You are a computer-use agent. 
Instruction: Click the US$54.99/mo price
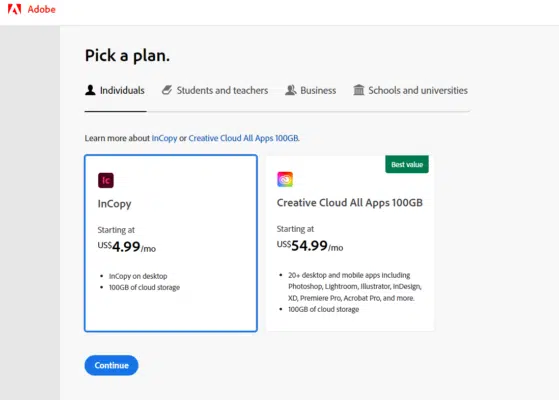tap(310, 245)
